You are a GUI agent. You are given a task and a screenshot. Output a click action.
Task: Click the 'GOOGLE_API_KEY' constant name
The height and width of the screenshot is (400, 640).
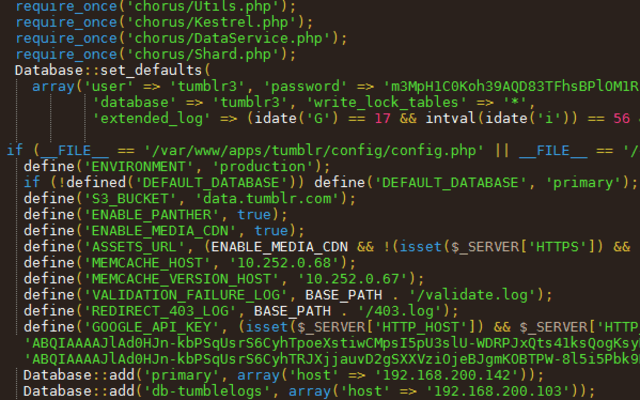(x=151, y=327)
